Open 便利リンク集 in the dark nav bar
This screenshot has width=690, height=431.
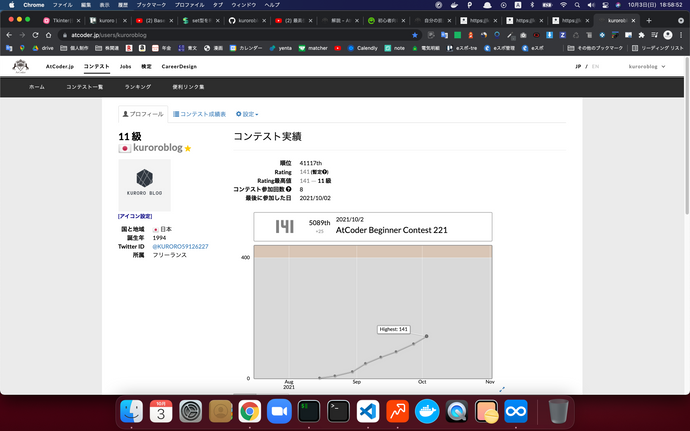tap(188, 87)
